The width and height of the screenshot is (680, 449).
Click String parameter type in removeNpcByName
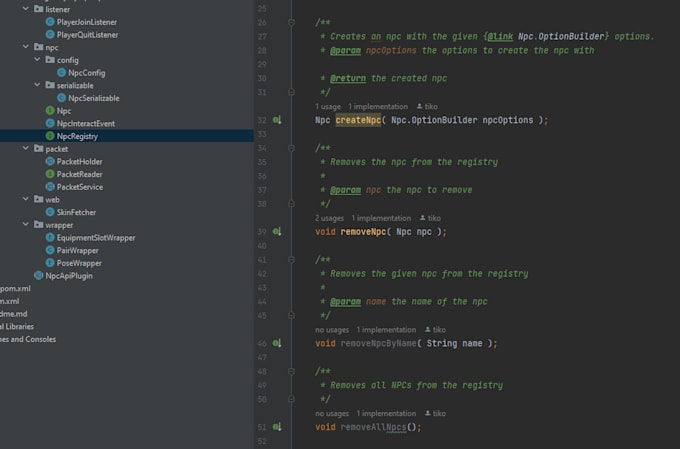(442, 344)
